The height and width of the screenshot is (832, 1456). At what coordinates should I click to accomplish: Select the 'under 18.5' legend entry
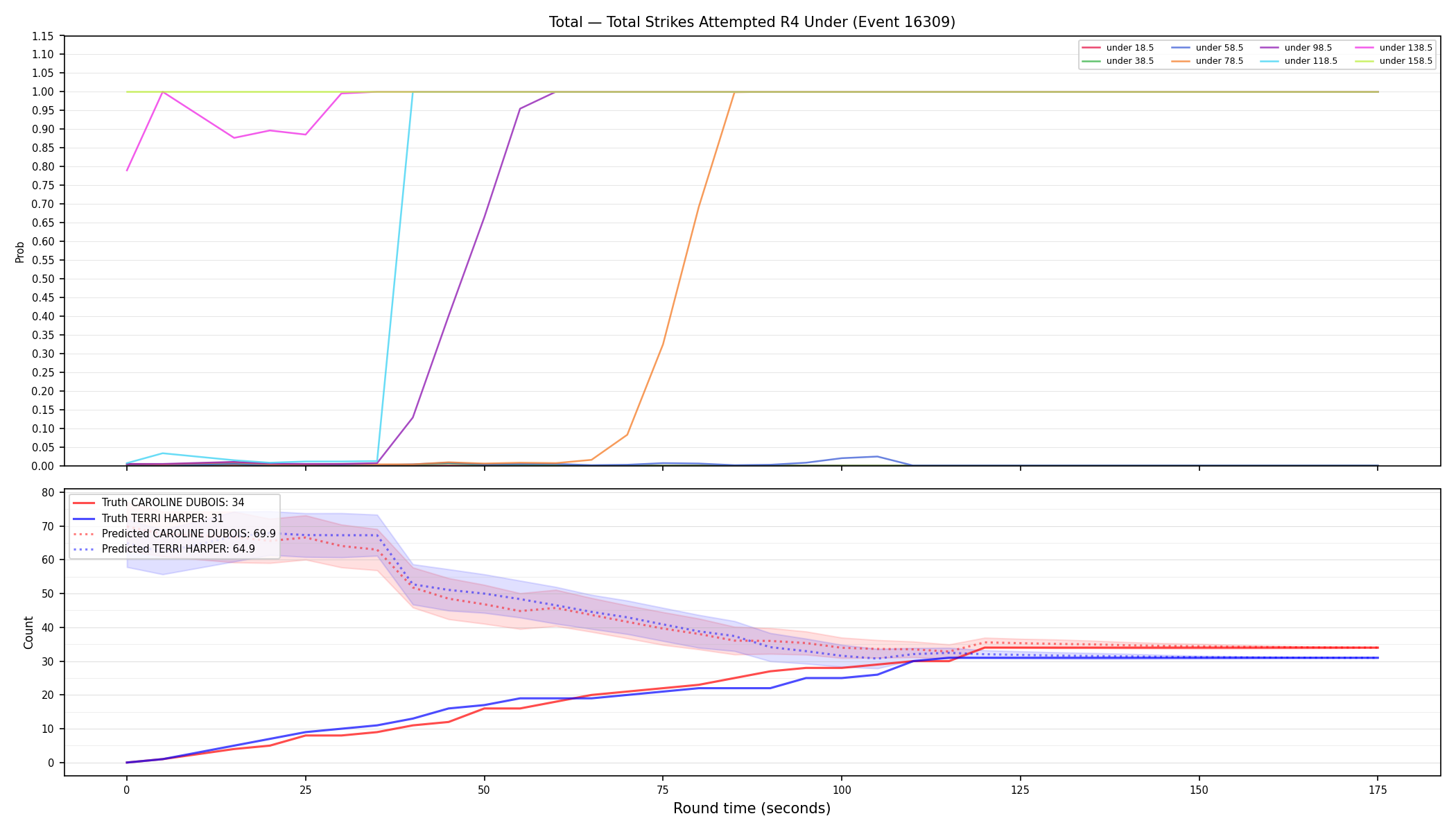tap(1118, 48)
